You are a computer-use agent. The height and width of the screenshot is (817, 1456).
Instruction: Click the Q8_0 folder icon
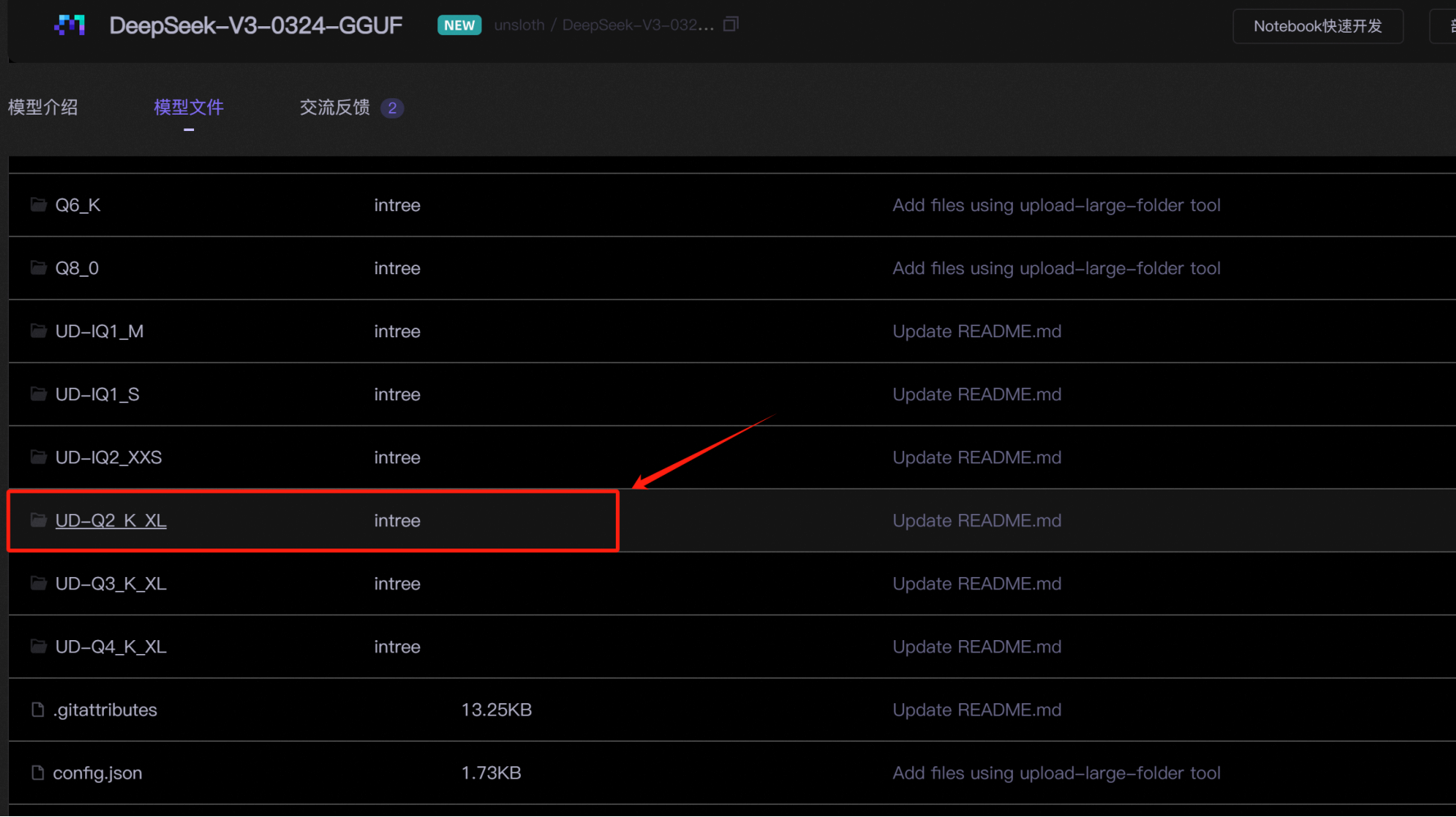pyautogui.click(x=38, y=267)
